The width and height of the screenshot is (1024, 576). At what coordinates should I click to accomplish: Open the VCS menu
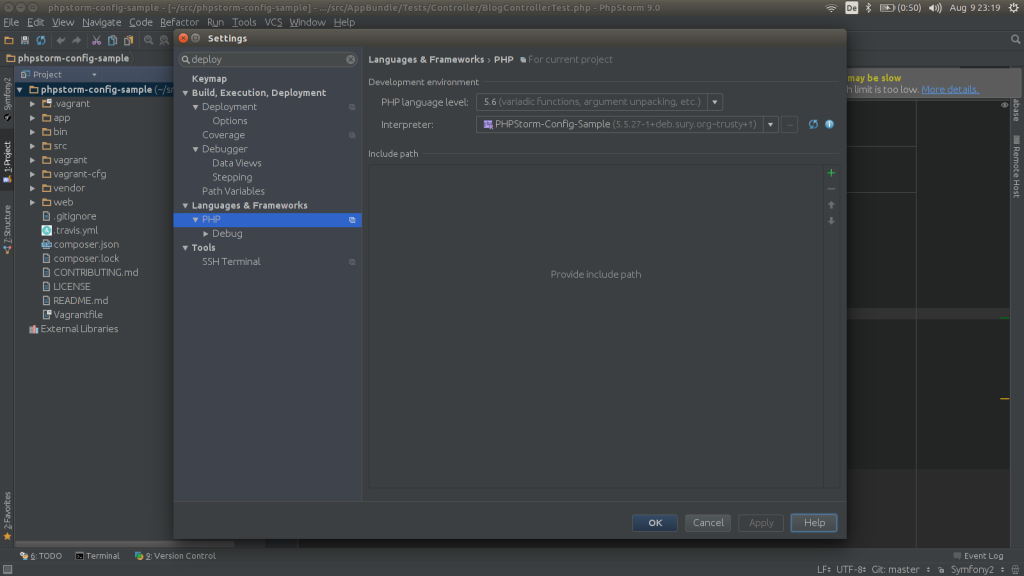pyautogui.click(x=273, y=22)
